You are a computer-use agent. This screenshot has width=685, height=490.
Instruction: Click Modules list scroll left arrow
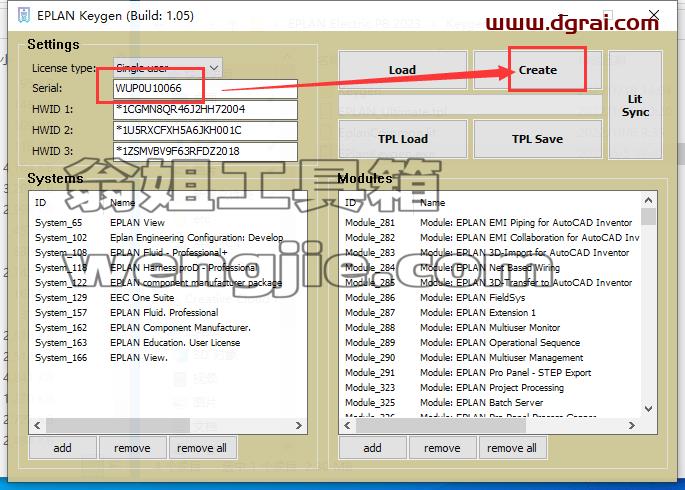(x=347, y=425)
